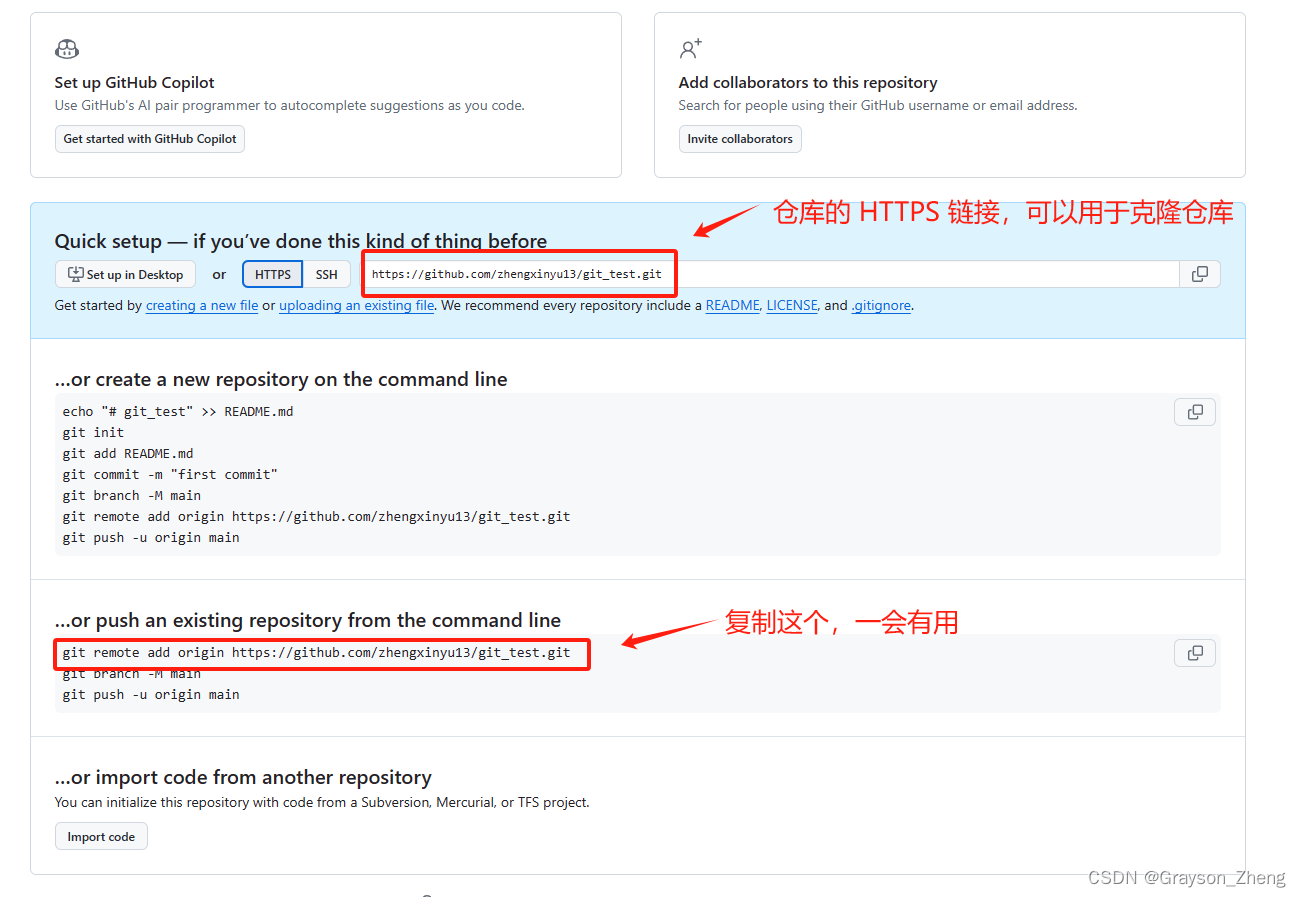
Task: Click the add collaborators person icon
Action: point(691,49)
